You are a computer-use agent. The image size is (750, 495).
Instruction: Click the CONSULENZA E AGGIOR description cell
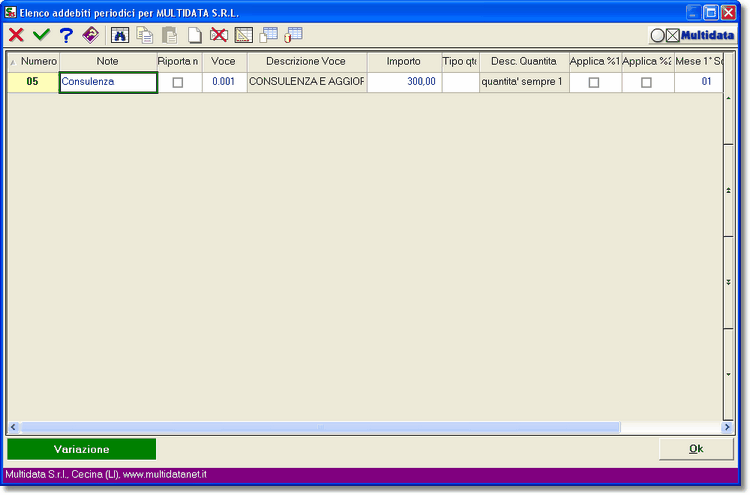coord(307,82)
